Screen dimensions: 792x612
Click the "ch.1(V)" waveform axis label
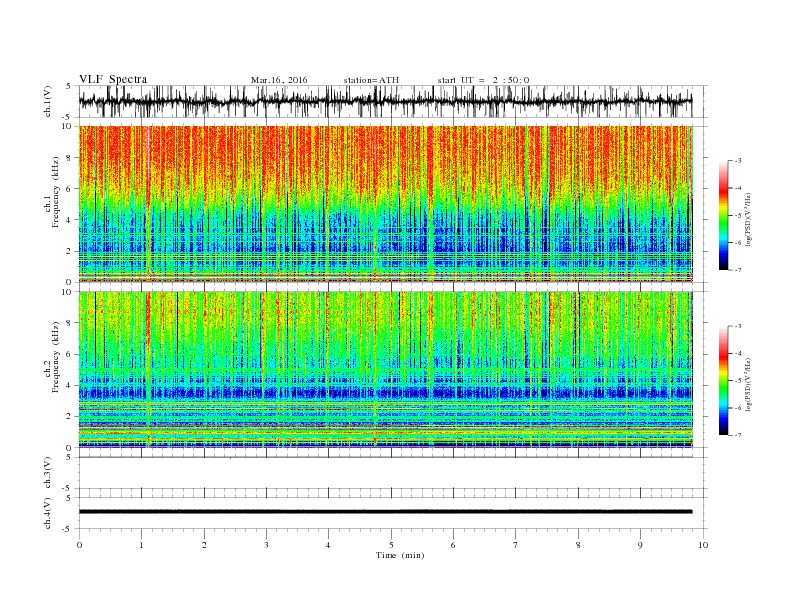[47, 101]
